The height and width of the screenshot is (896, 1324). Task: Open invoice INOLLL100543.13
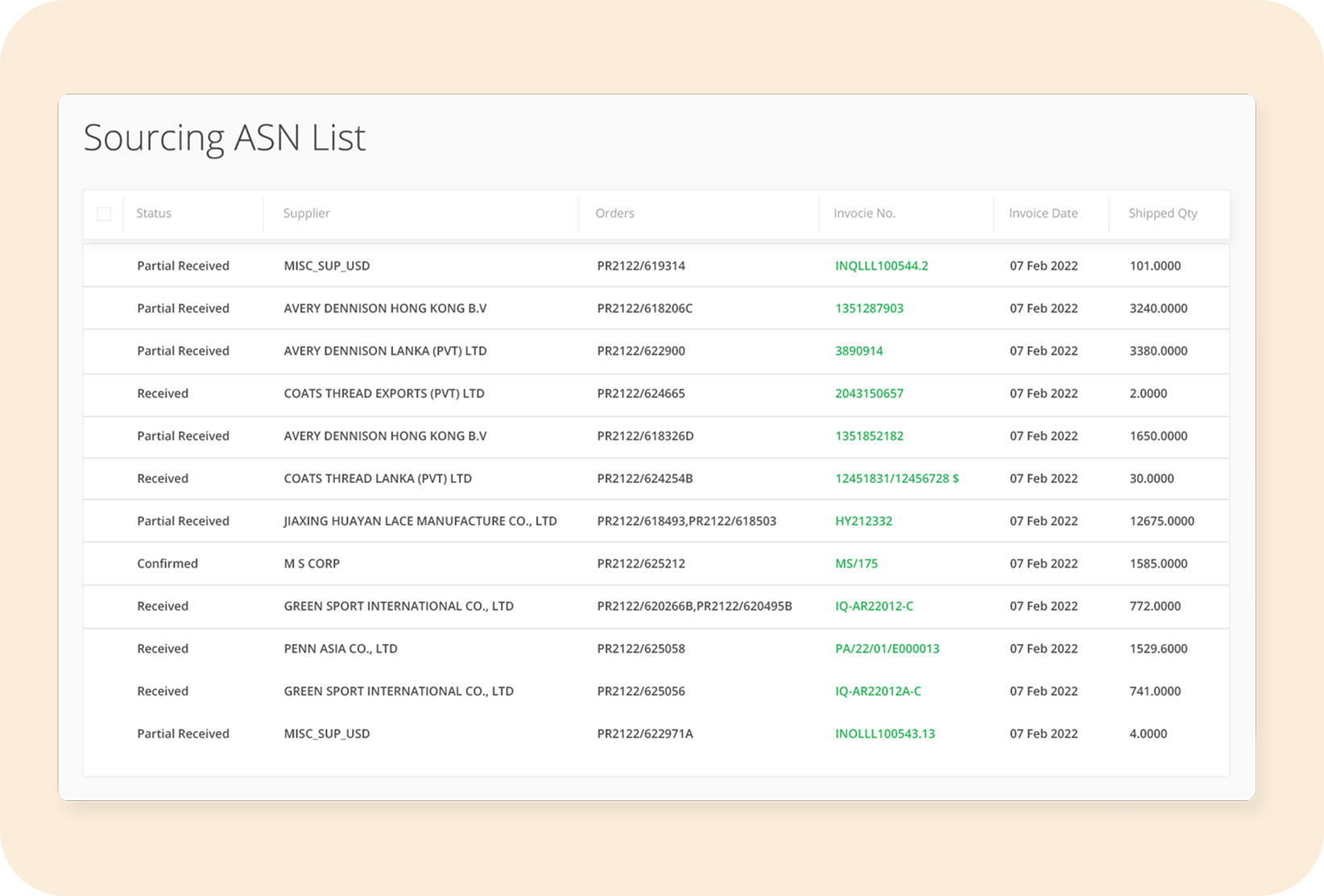click(x=884, y=733)
